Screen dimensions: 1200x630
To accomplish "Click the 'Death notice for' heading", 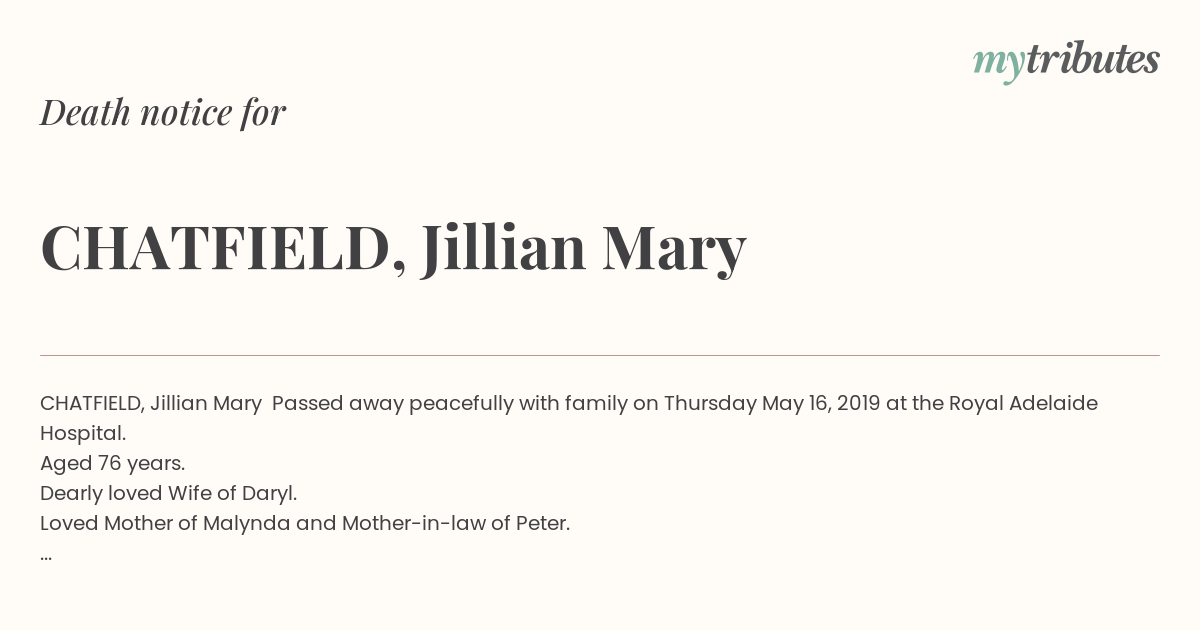I will click(163, 113).
